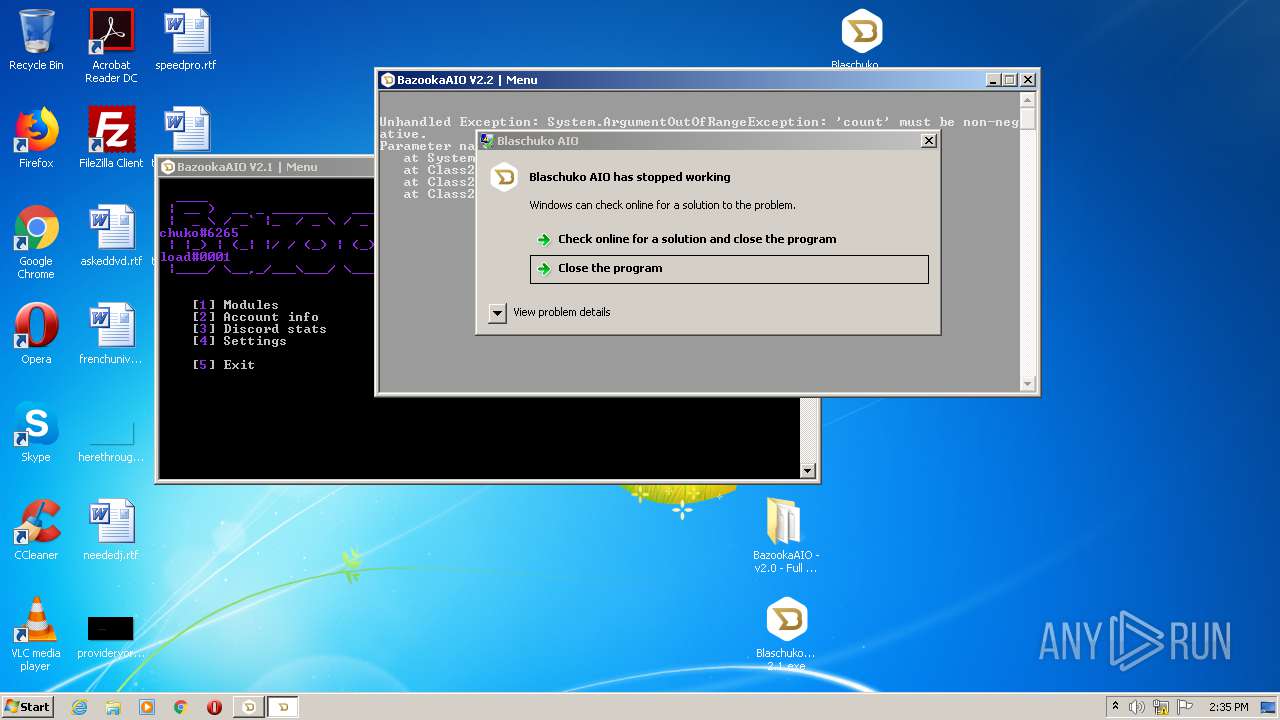The width and height of the screenshot is (1280, 720).
Task: Close the BazookaAIO V2.2 window
Action: pyautogui.click(x=1028, y=80)
